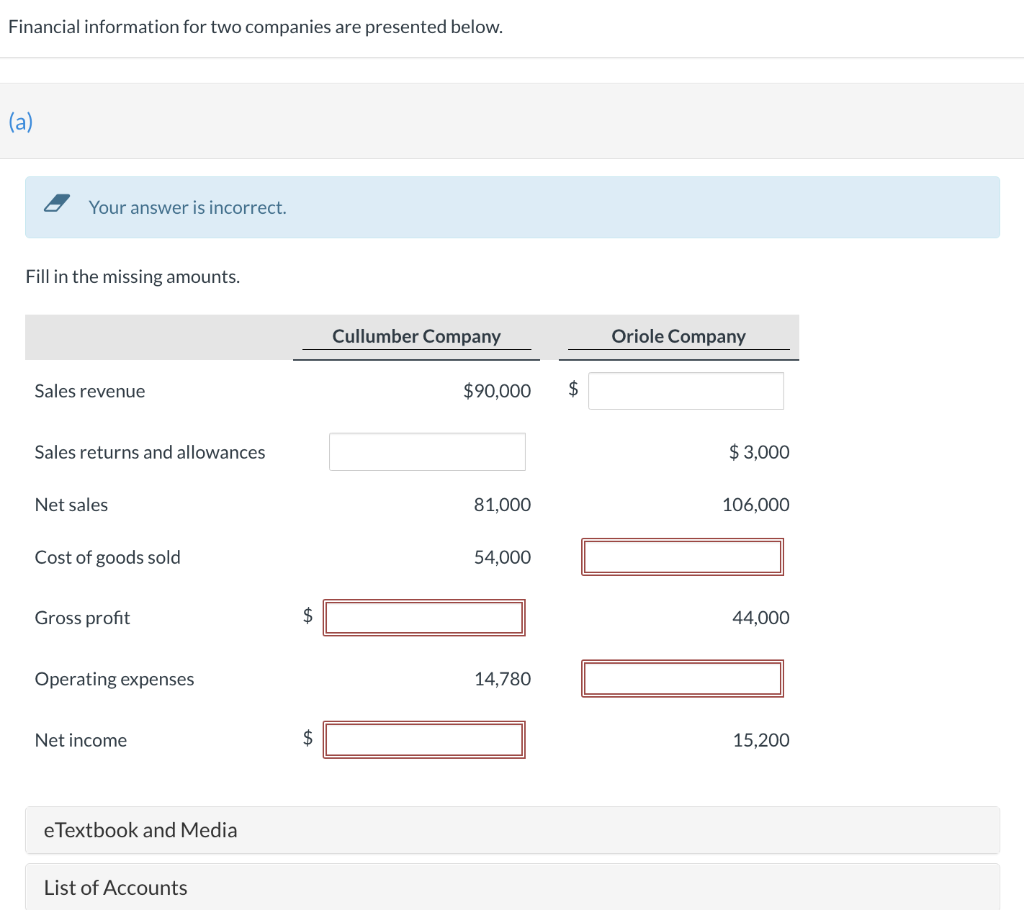
Task: Click Cullumber sales returns and allowances field
Action: [x=427, y=452]
